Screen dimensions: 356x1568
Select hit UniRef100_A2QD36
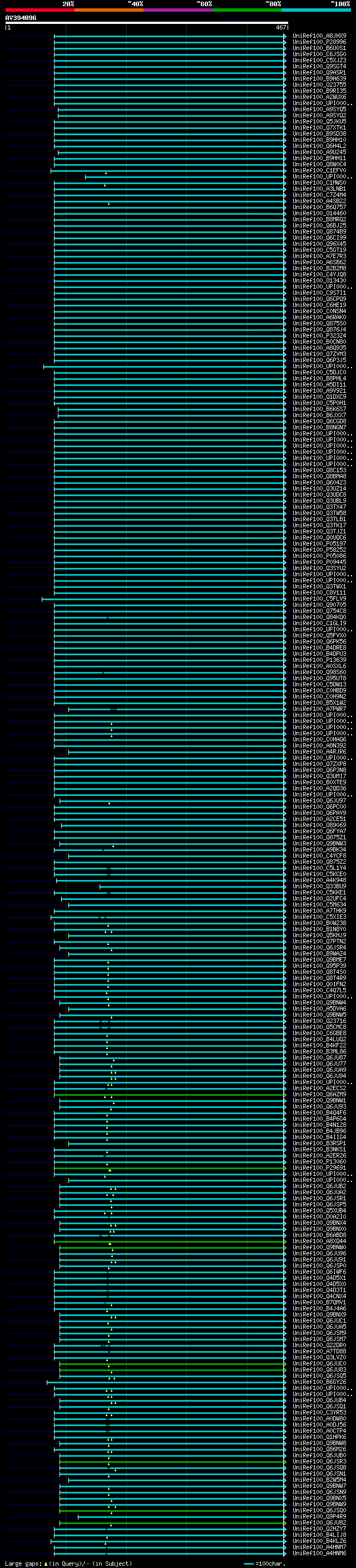[x=319, y=788]
